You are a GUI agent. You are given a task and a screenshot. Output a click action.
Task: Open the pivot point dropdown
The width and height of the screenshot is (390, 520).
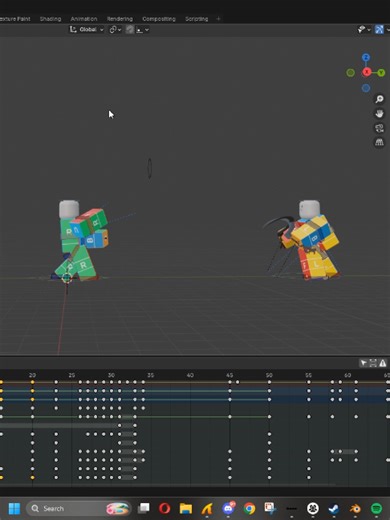(x=115, y=30)
